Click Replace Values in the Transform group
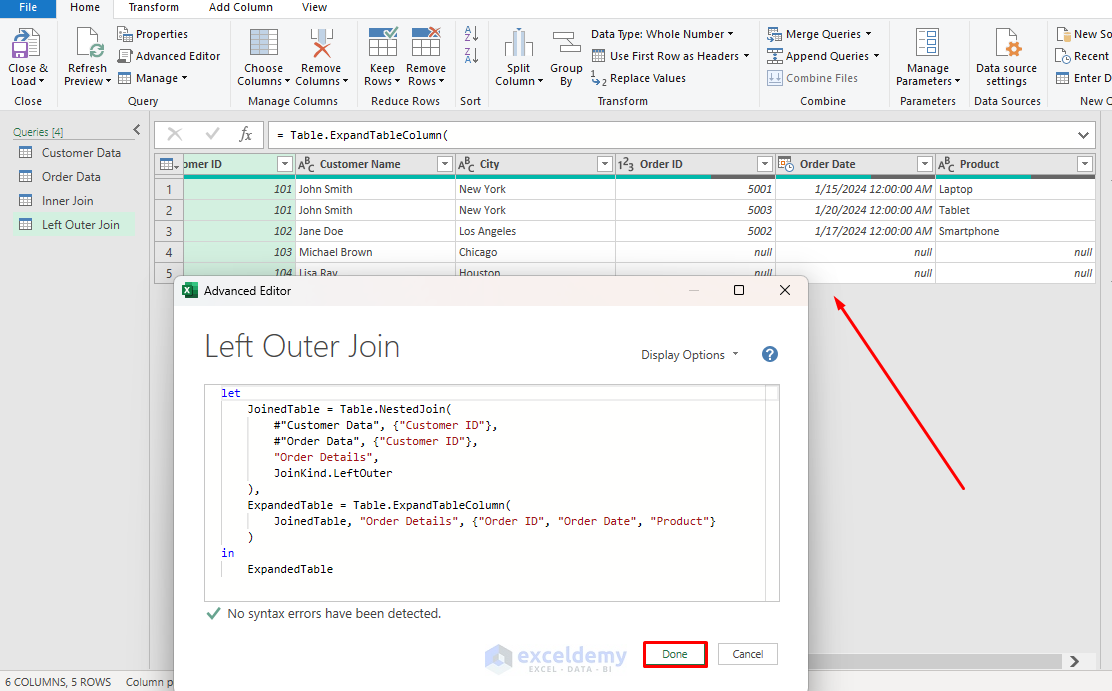1112x691 pixels. (x=638, y=78)
